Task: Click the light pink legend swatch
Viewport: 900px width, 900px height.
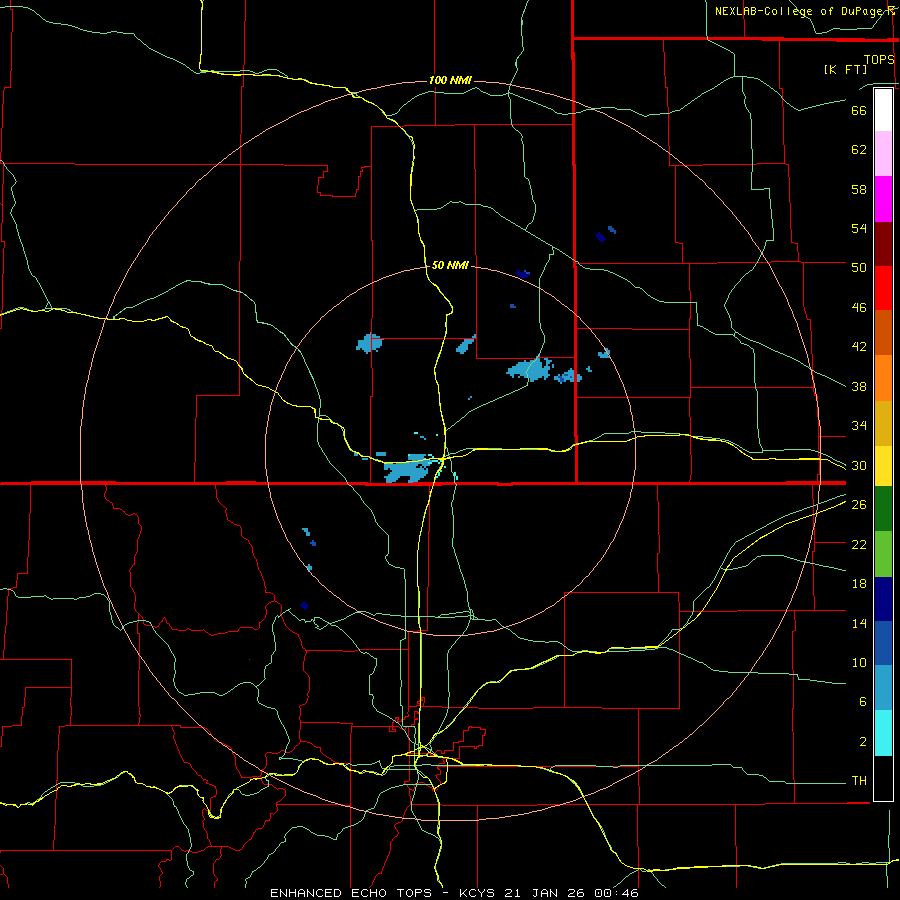Action: pyautogui.click(x=883, y=153)
